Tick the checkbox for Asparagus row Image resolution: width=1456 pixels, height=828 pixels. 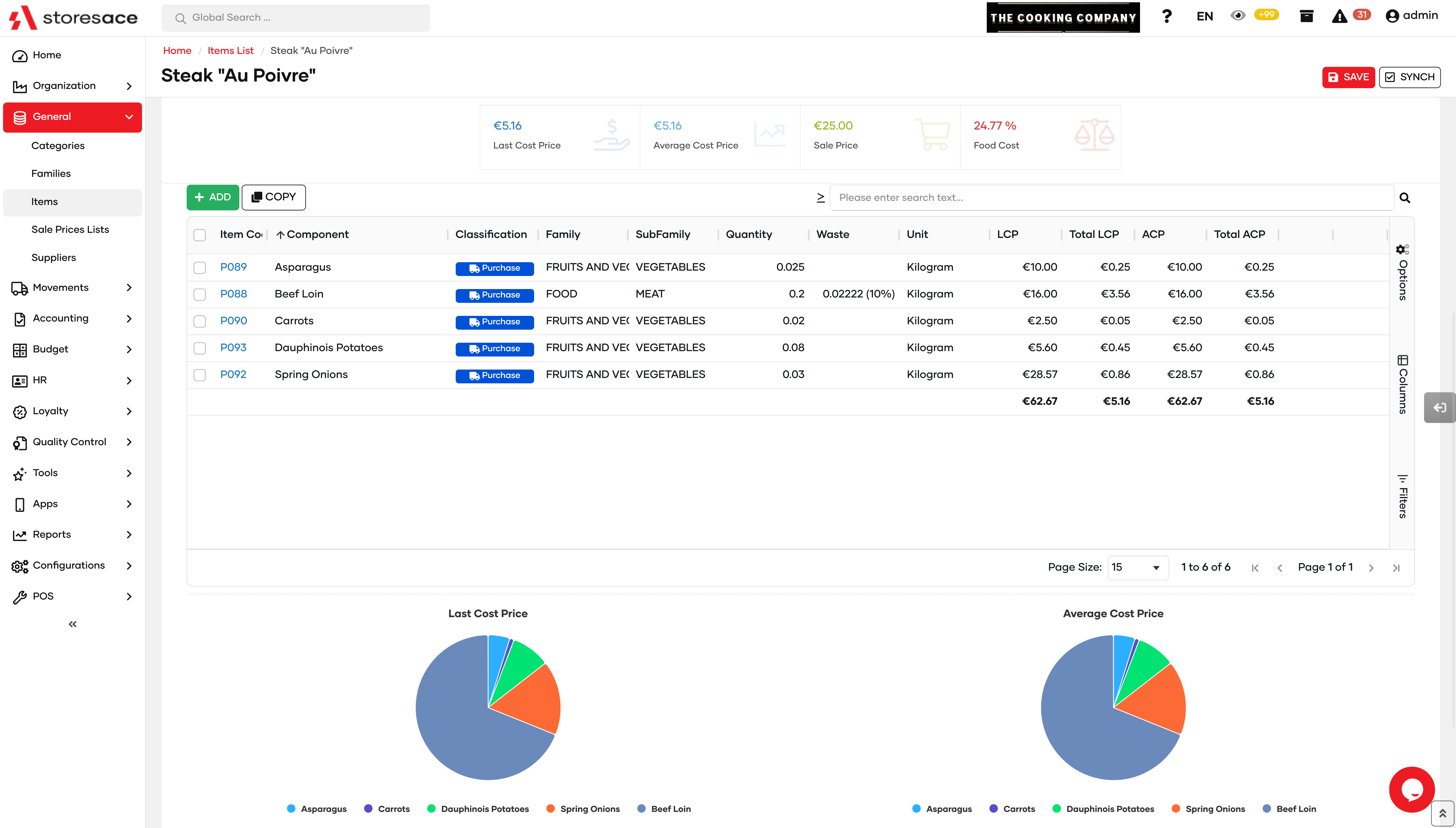tap(199, 267)
